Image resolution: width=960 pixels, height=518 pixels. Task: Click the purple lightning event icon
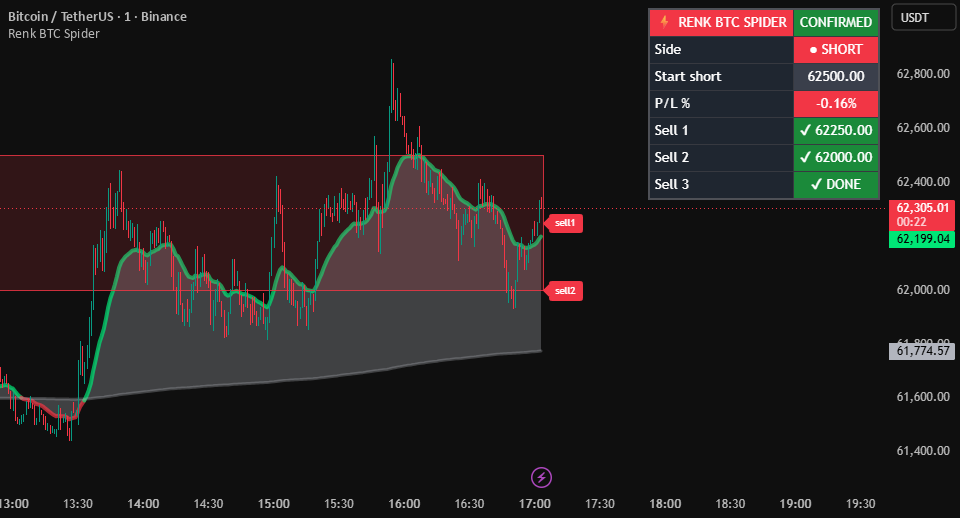541,477
